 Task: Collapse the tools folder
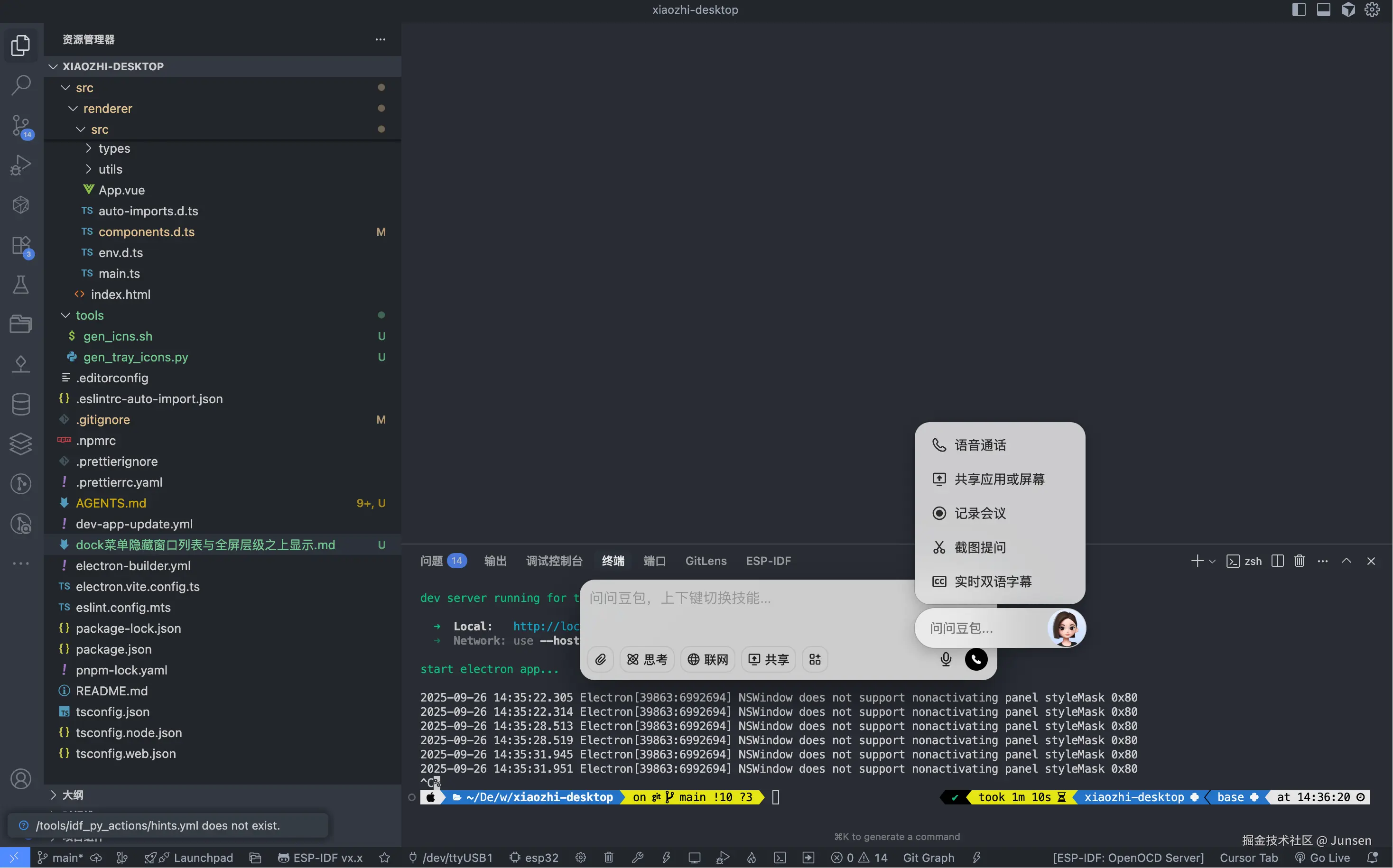(89, 315)
